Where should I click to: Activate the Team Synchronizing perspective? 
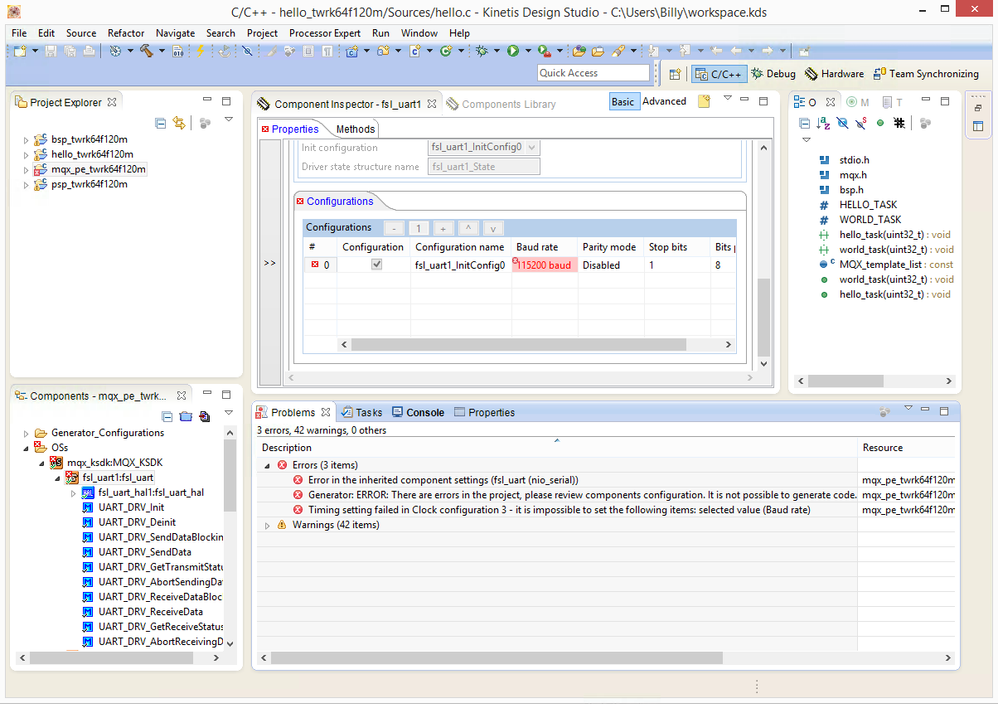pos(926,74)
